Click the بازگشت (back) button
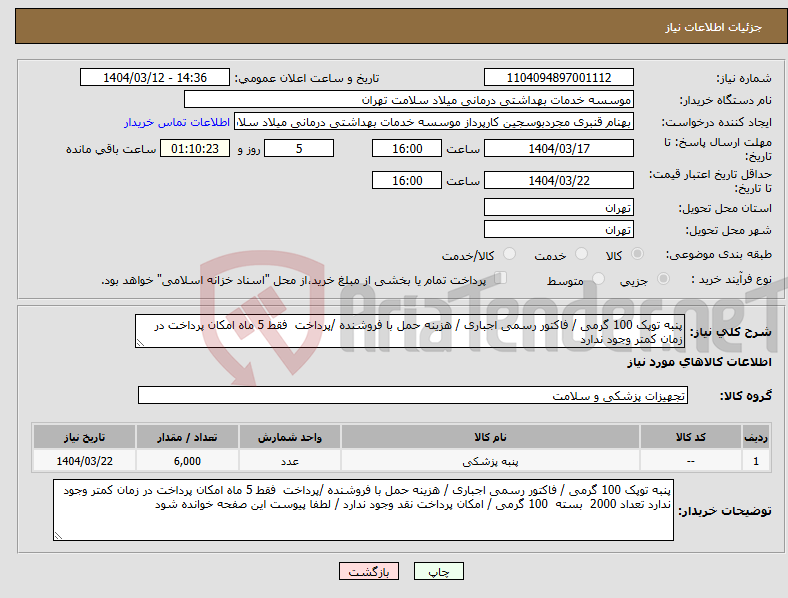 [369, 571]
